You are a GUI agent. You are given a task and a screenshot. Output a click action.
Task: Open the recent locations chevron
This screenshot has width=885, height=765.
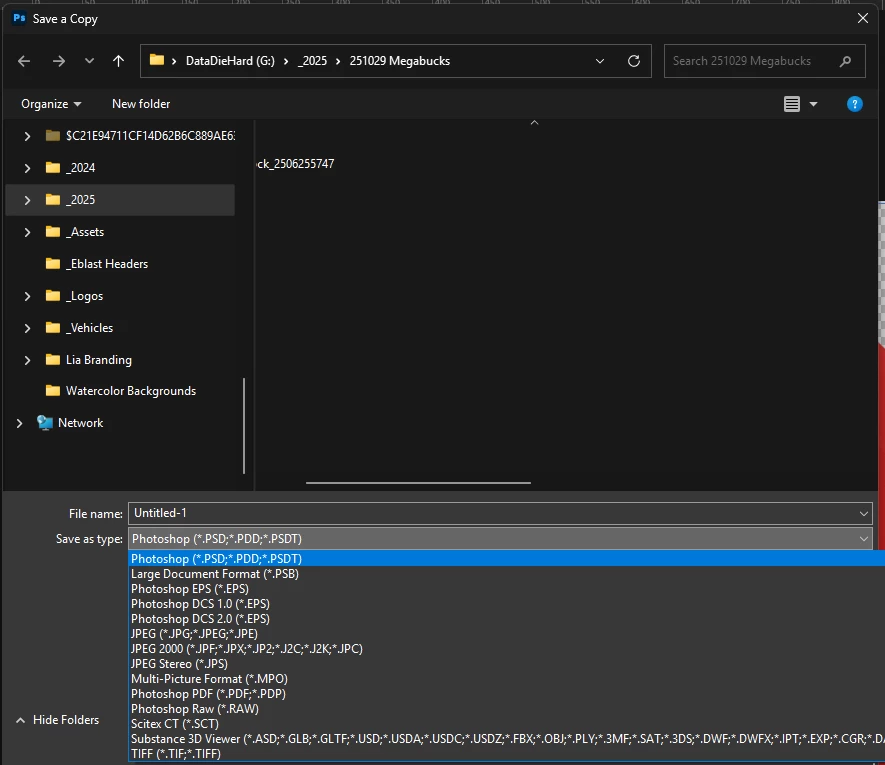89,61
